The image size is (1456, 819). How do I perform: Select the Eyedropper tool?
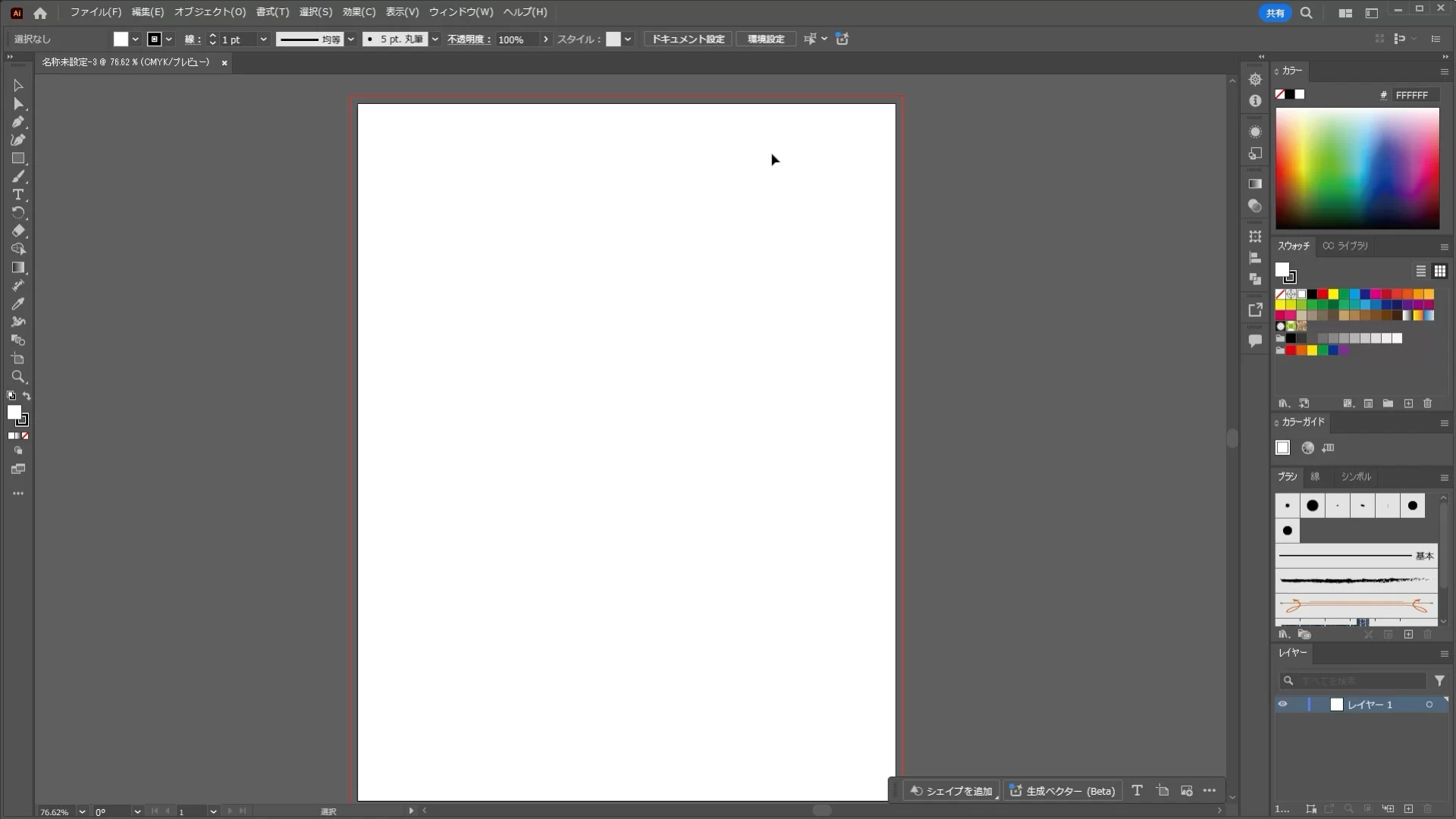click(x=18, y=304)
